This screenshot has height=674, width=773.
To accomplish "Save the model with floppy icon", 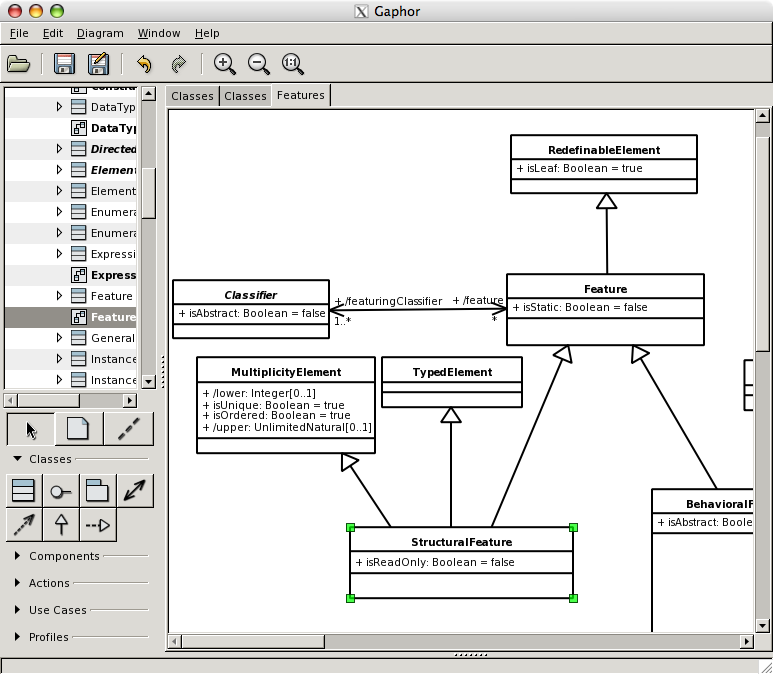I will (x=64, y=64).
